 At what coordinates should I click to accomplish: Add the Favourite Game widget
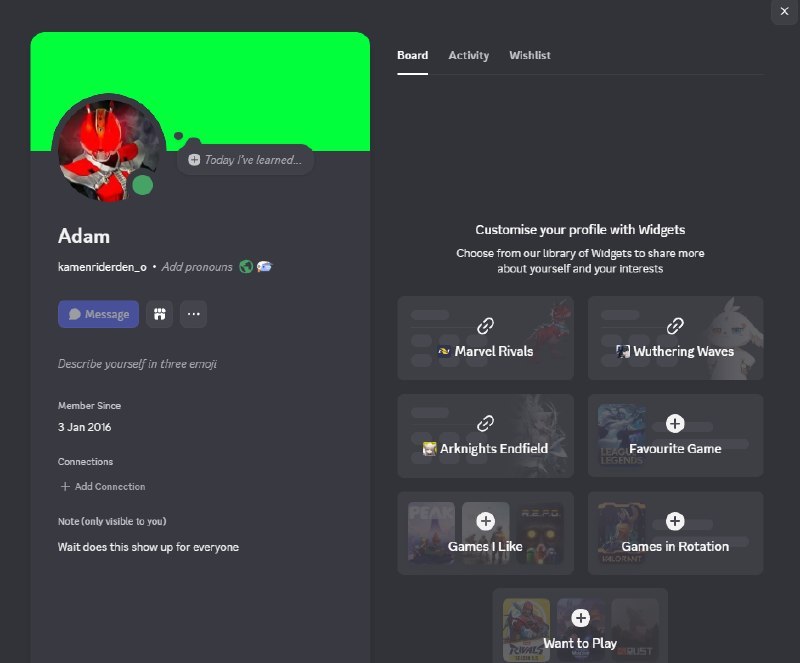pyautogui.click(x=675, y=435)
